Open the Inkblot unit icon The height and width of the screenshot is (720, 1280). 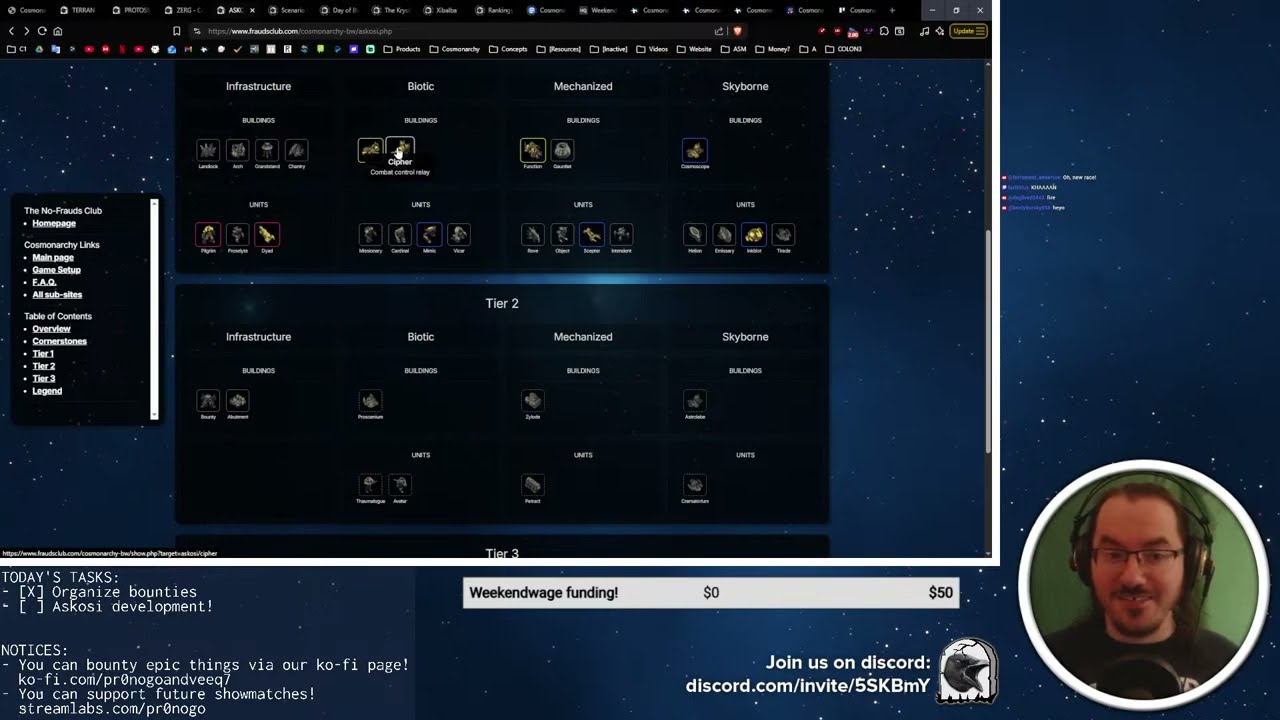tap(754, 234)
